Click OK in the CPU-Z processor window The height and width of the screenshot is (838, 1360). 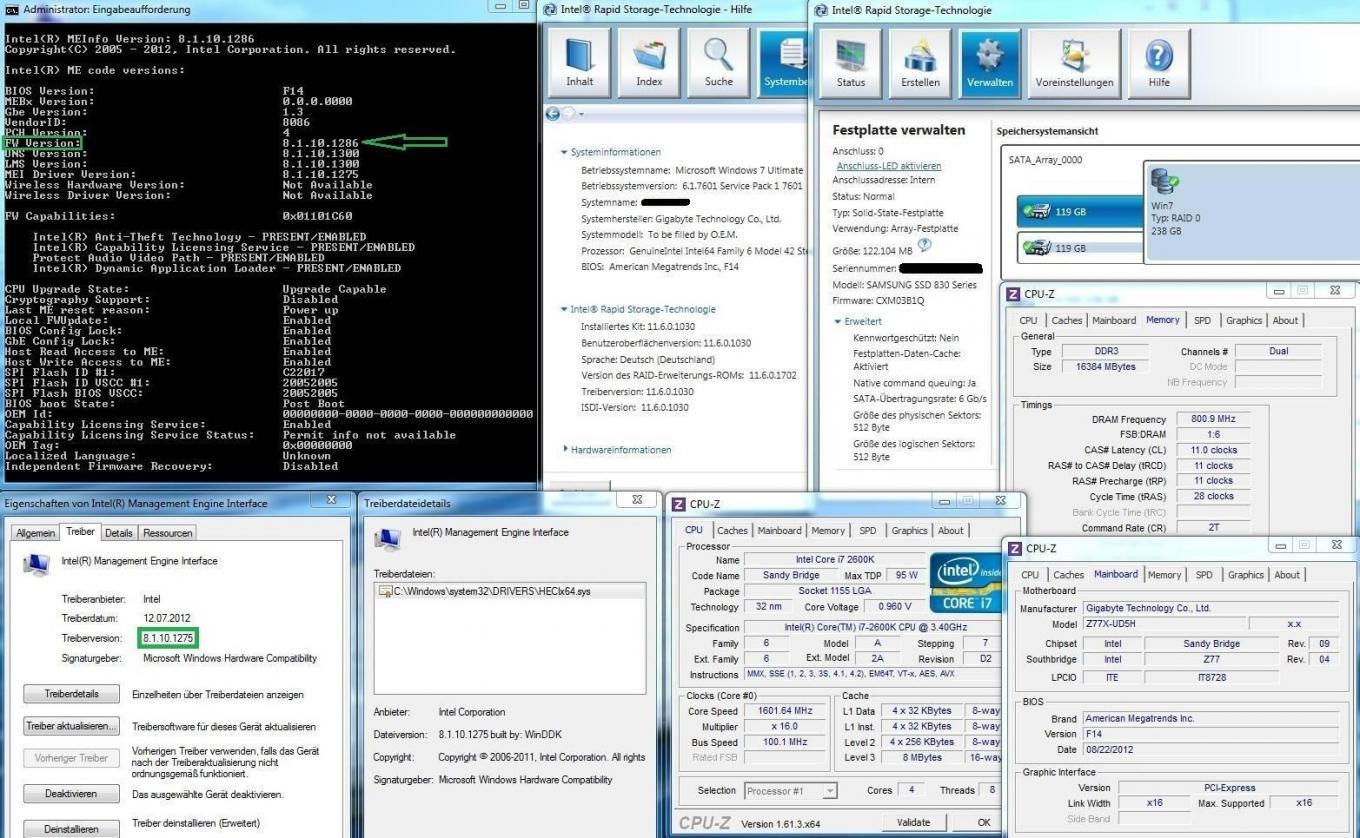(983, 822)
